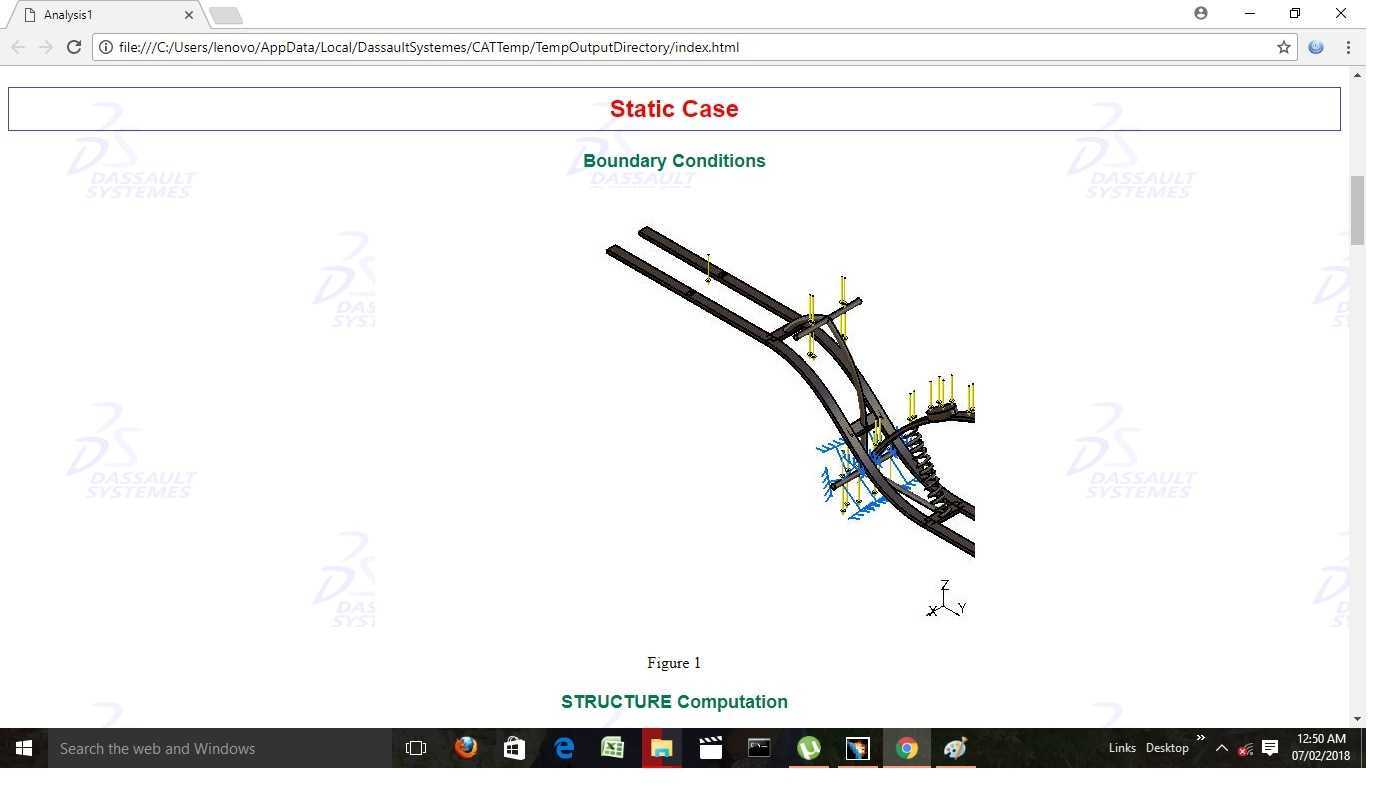Open Microsoft Edge from the taskbar

(x=564, y=748)
